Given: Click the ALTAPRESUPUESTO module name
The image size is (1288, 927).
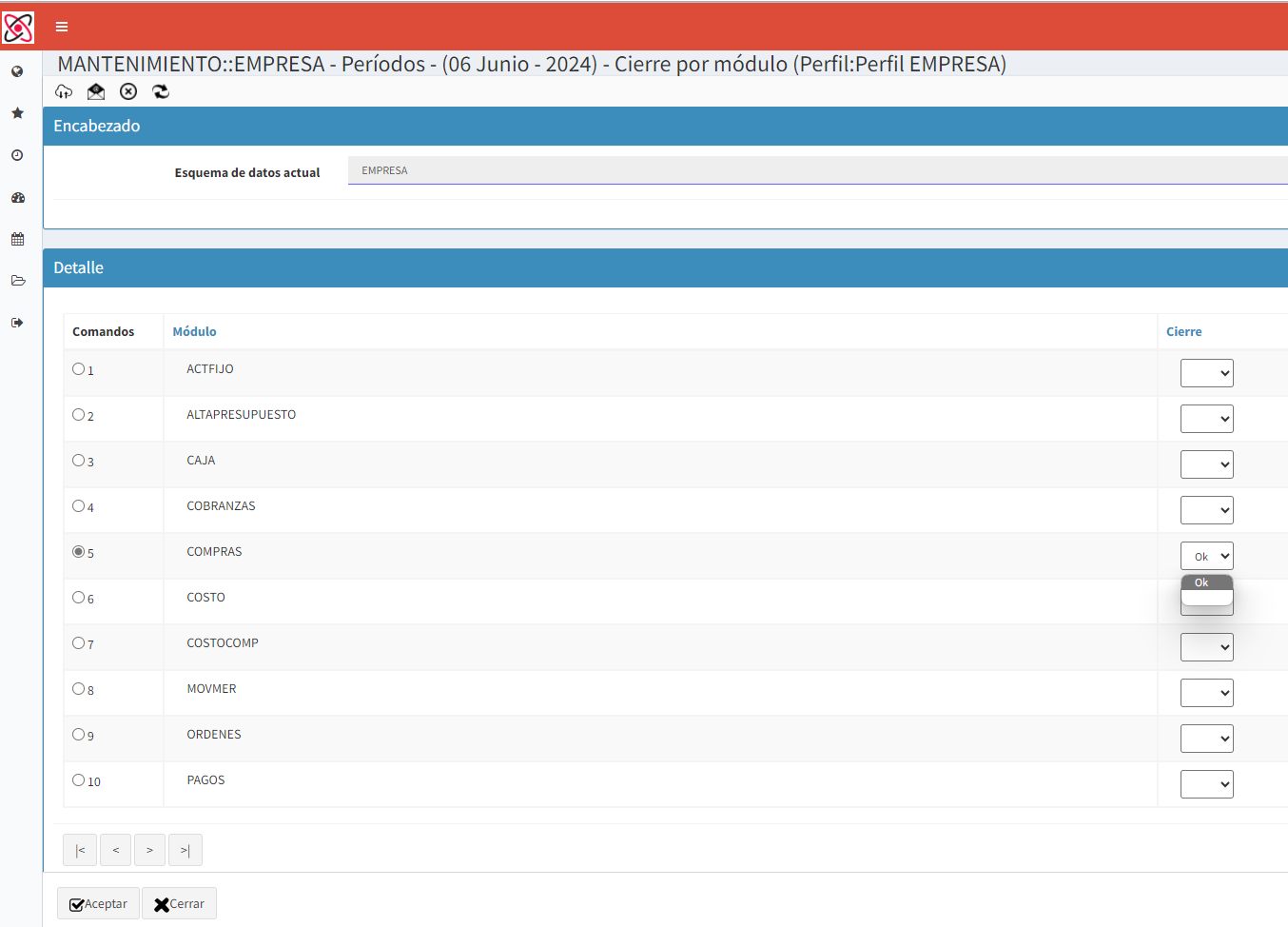Looking at the screenshot, I should [242, 415].
